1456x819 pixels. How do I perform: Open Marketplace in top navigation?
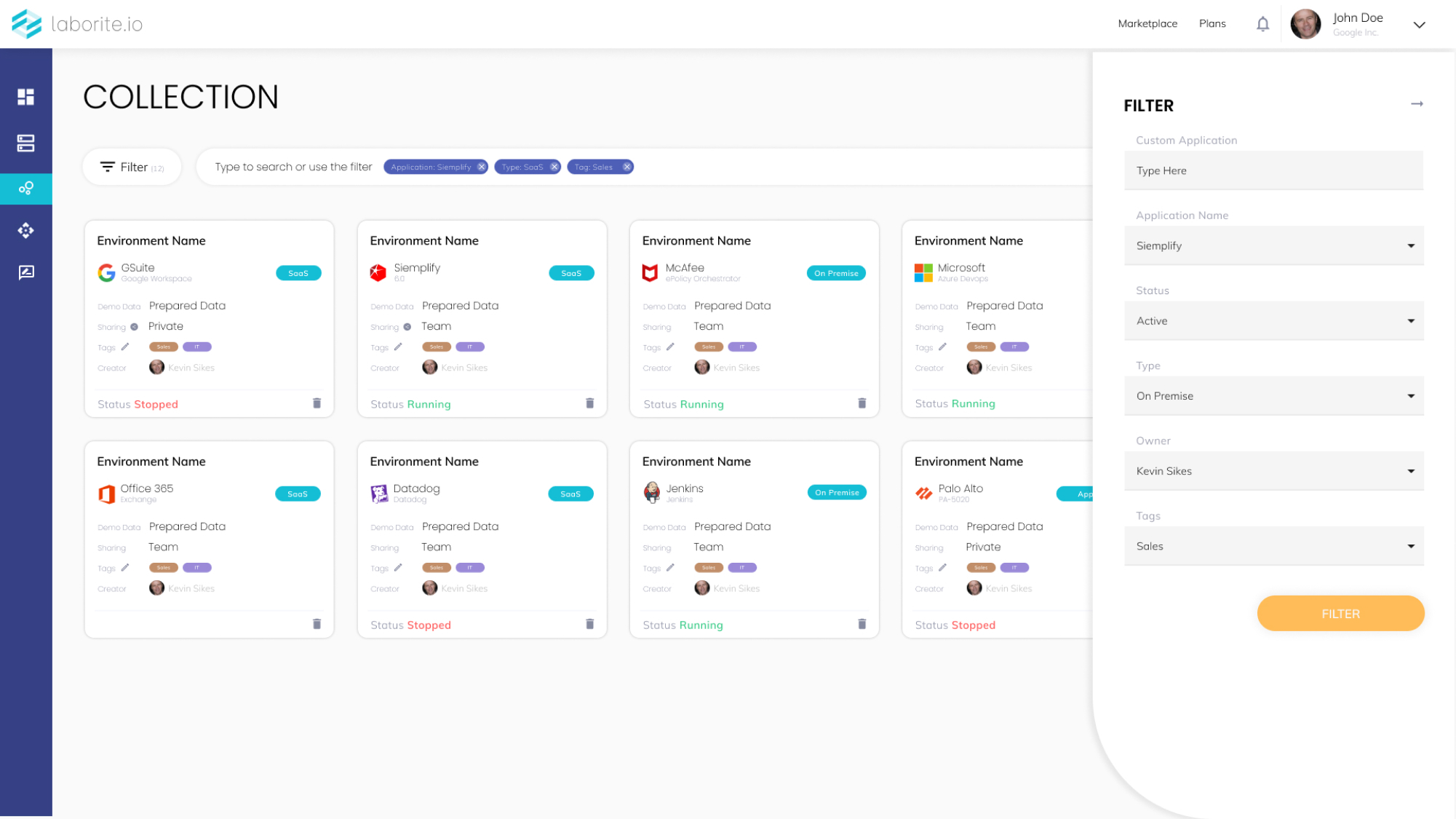[x=1147, y=23]
